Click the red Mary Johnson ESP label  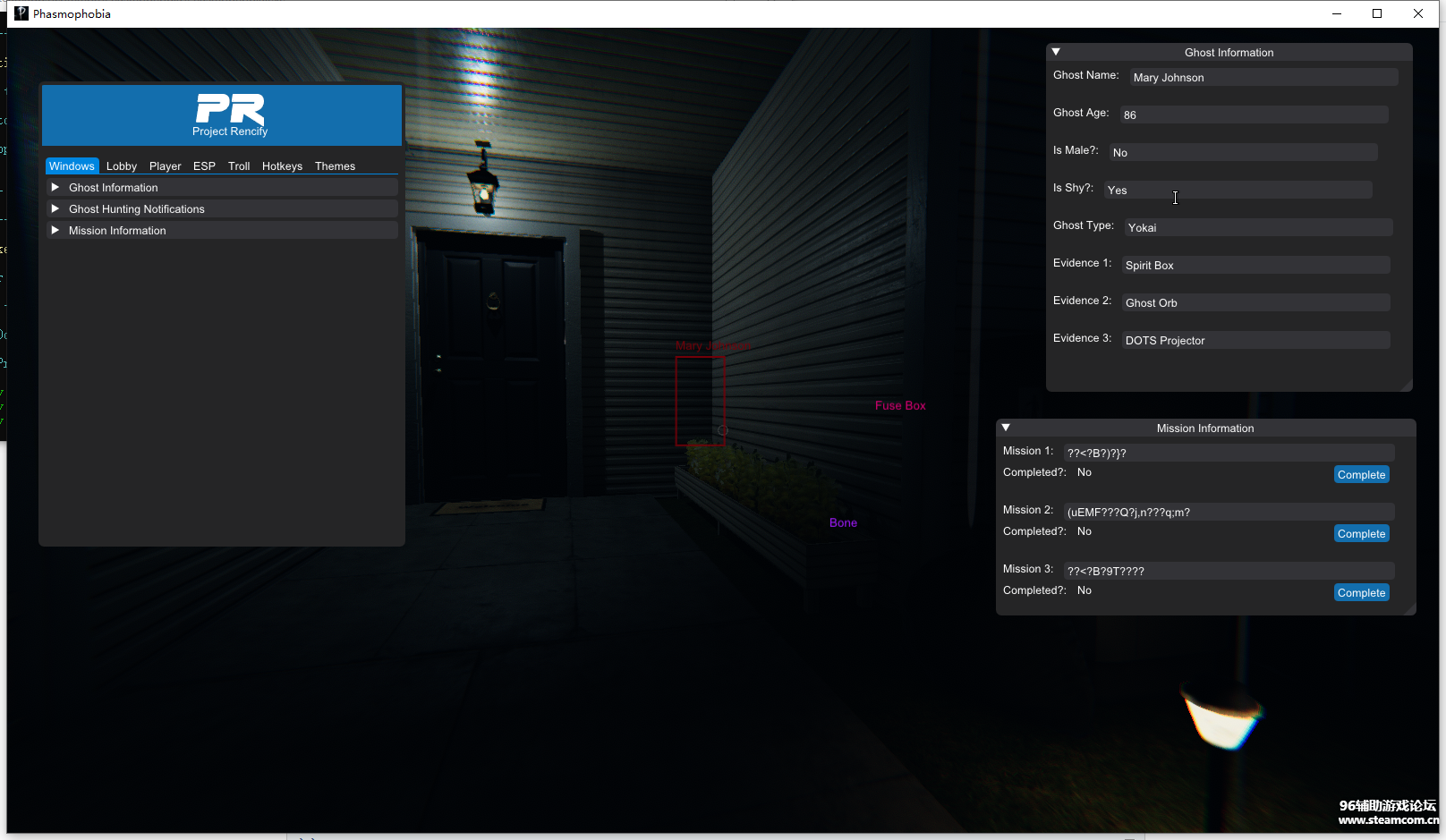tap(712, 346)
